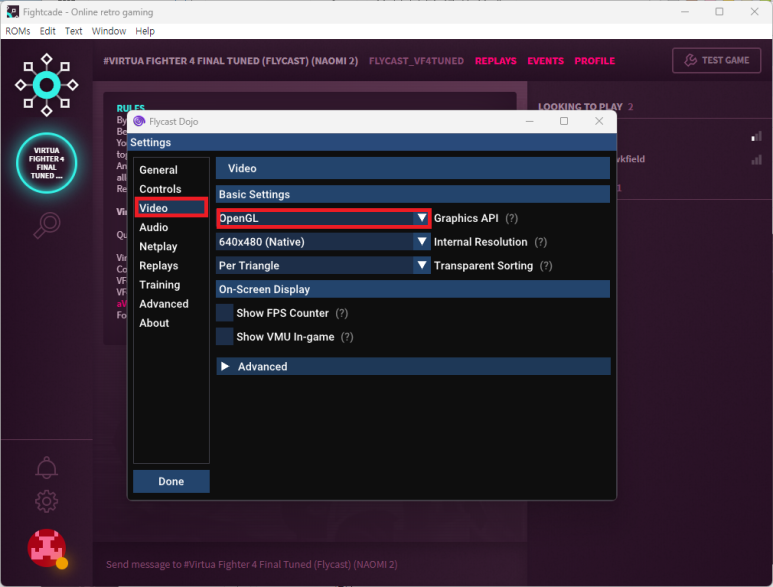Viewport: 773px width, 587px height.
Task: Open Fightcade settings gear icon
Action: [x=46, y=501]
